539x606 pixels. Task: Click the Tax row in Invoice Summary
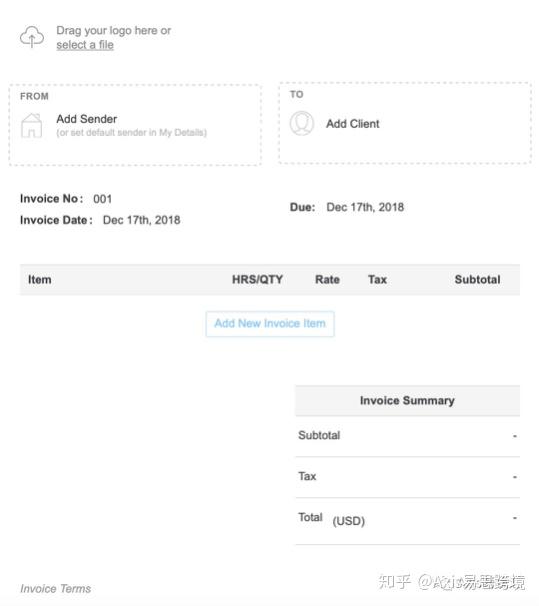tap(408, 477)
